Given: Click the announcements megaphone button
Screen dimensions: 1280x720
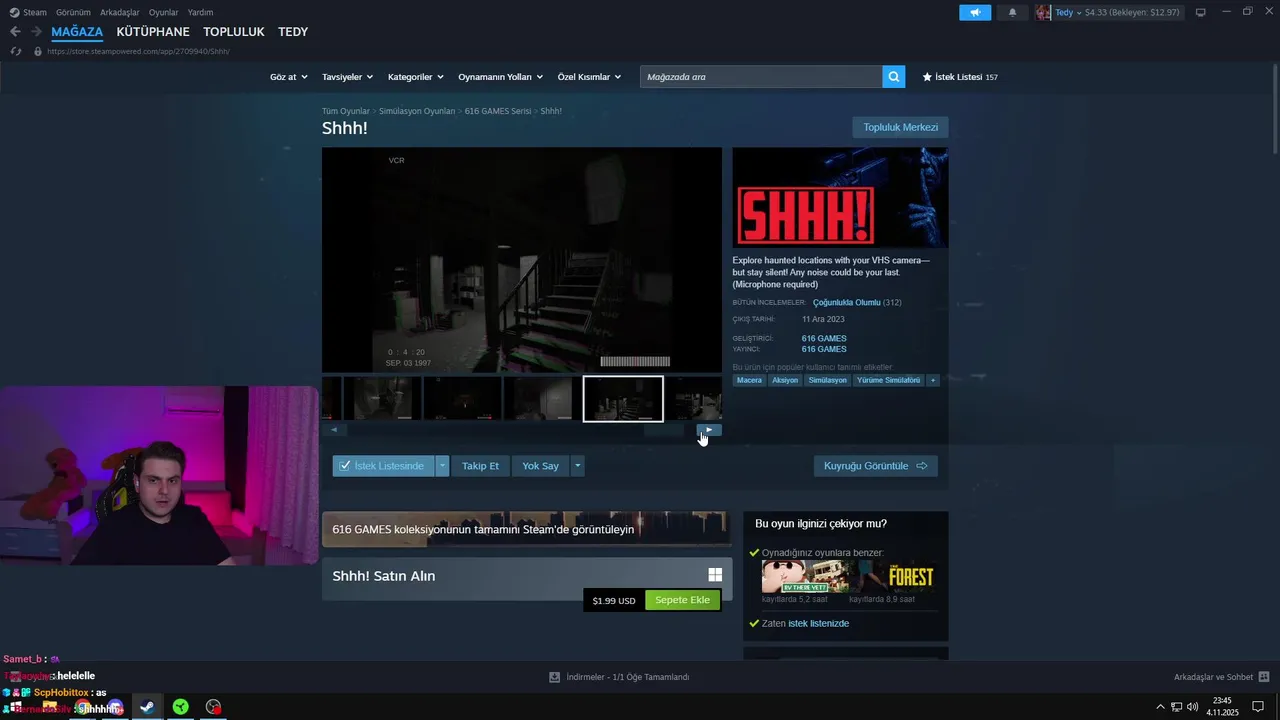Looking at the screenshot, I should (x=975, y=12).
